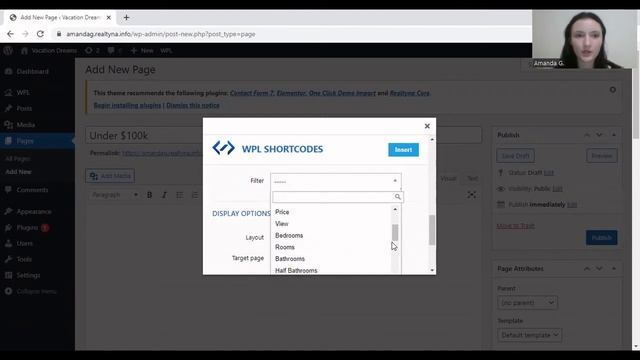This screenshot has height=360, width=640.
Task: Click Collapse menu in the sidebar
Action: [36, 291]
